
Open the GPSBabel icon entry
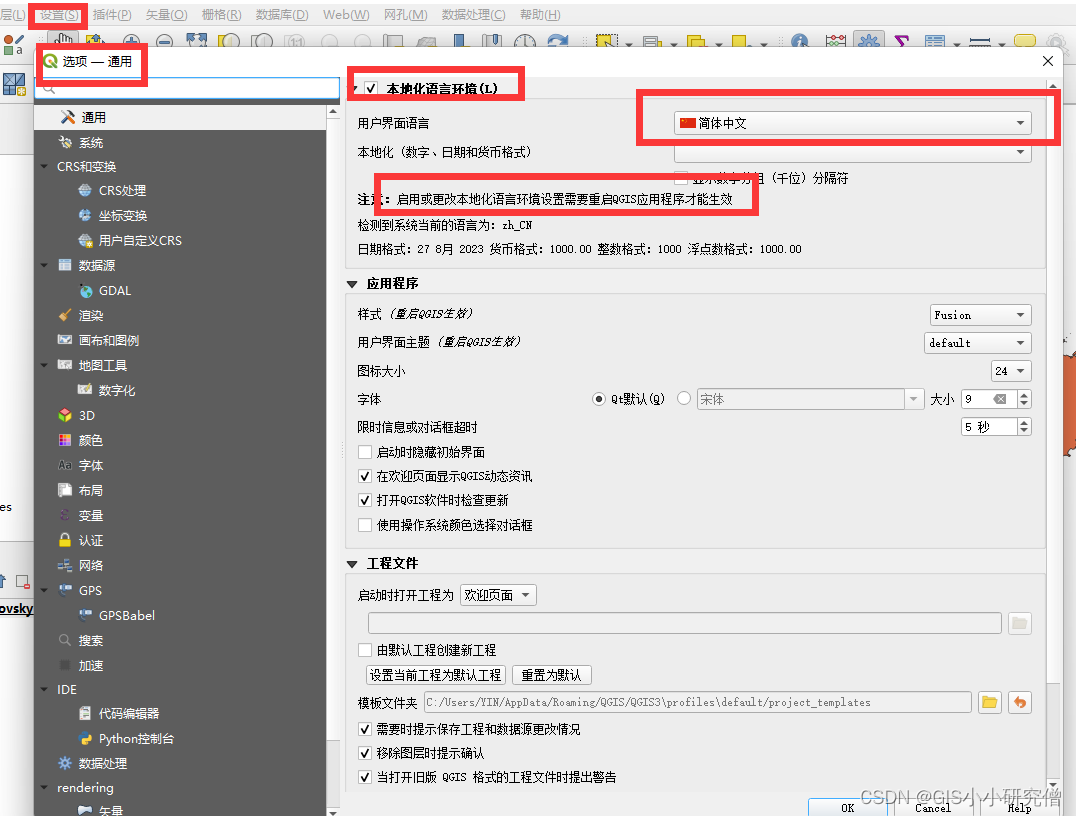pos(85,615)
